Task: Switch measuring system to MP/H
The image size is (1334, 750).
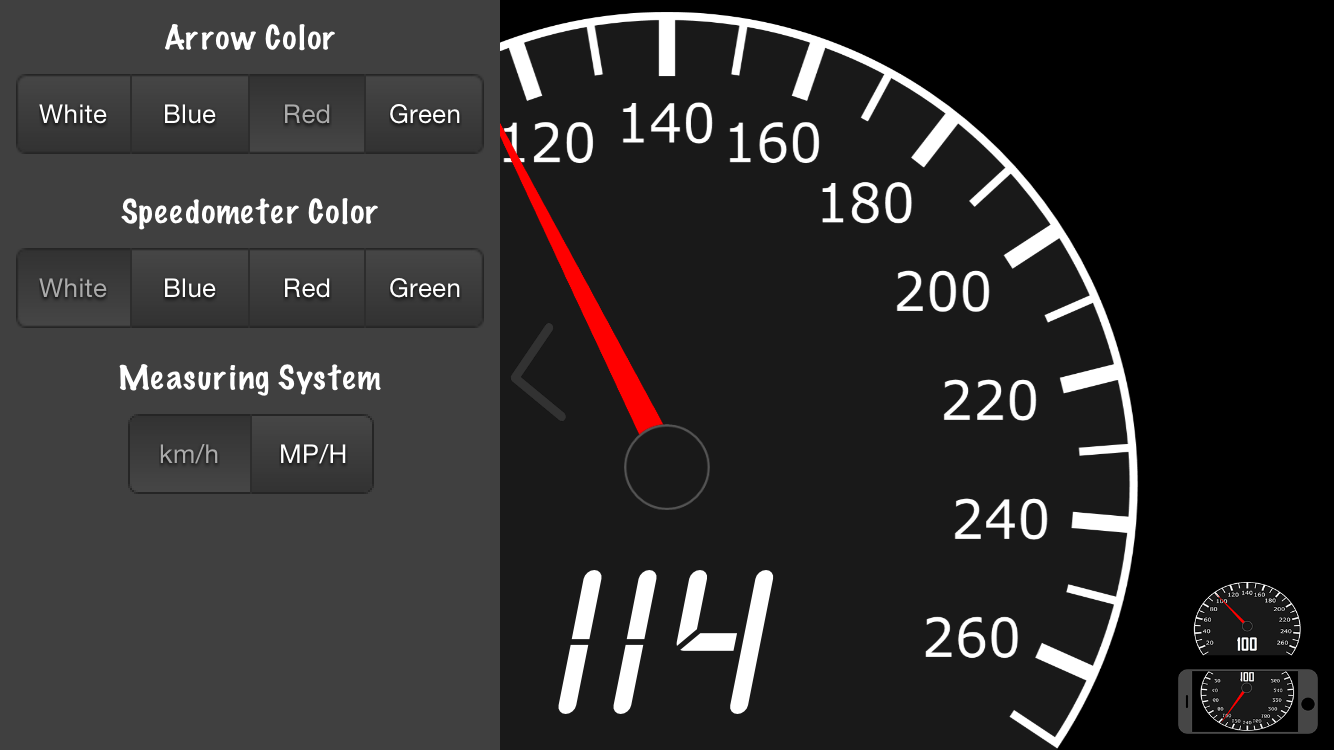Action: pyautogui.click(x=312, y=454)
